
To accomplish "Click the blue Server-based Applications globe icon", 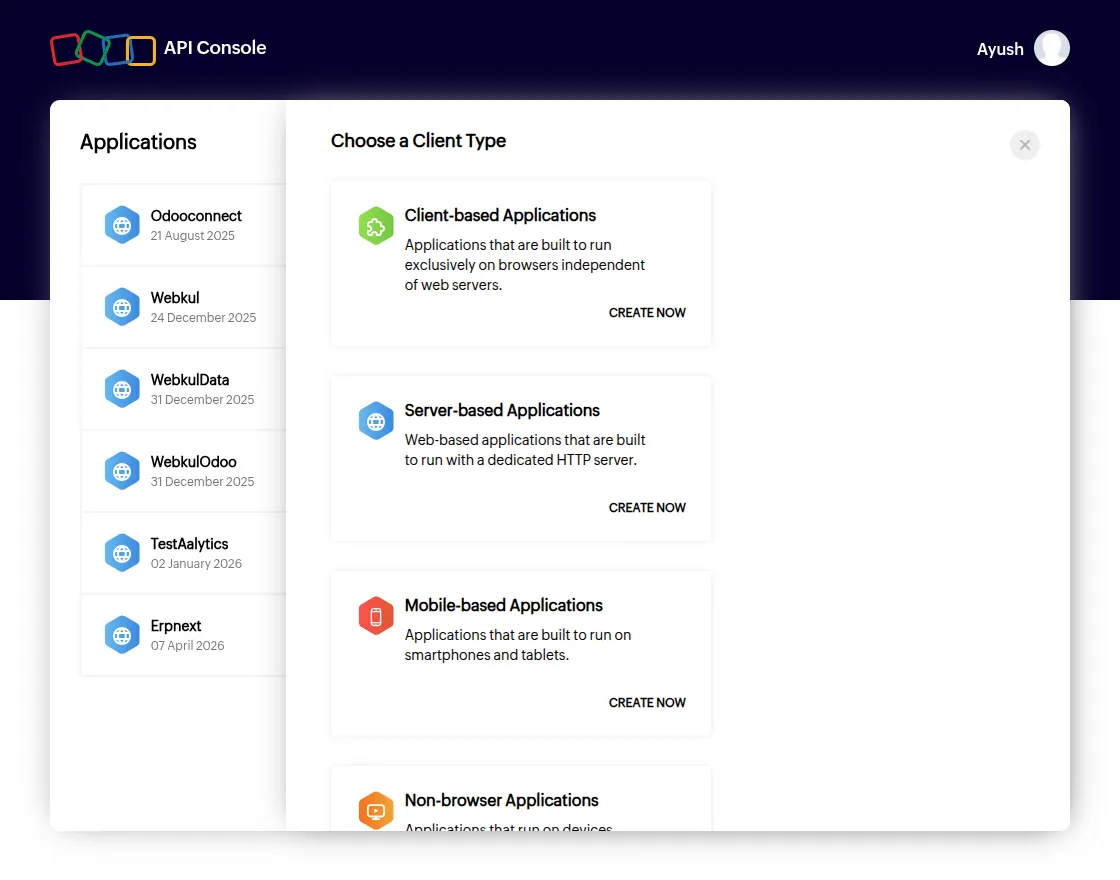I will 376,421.
